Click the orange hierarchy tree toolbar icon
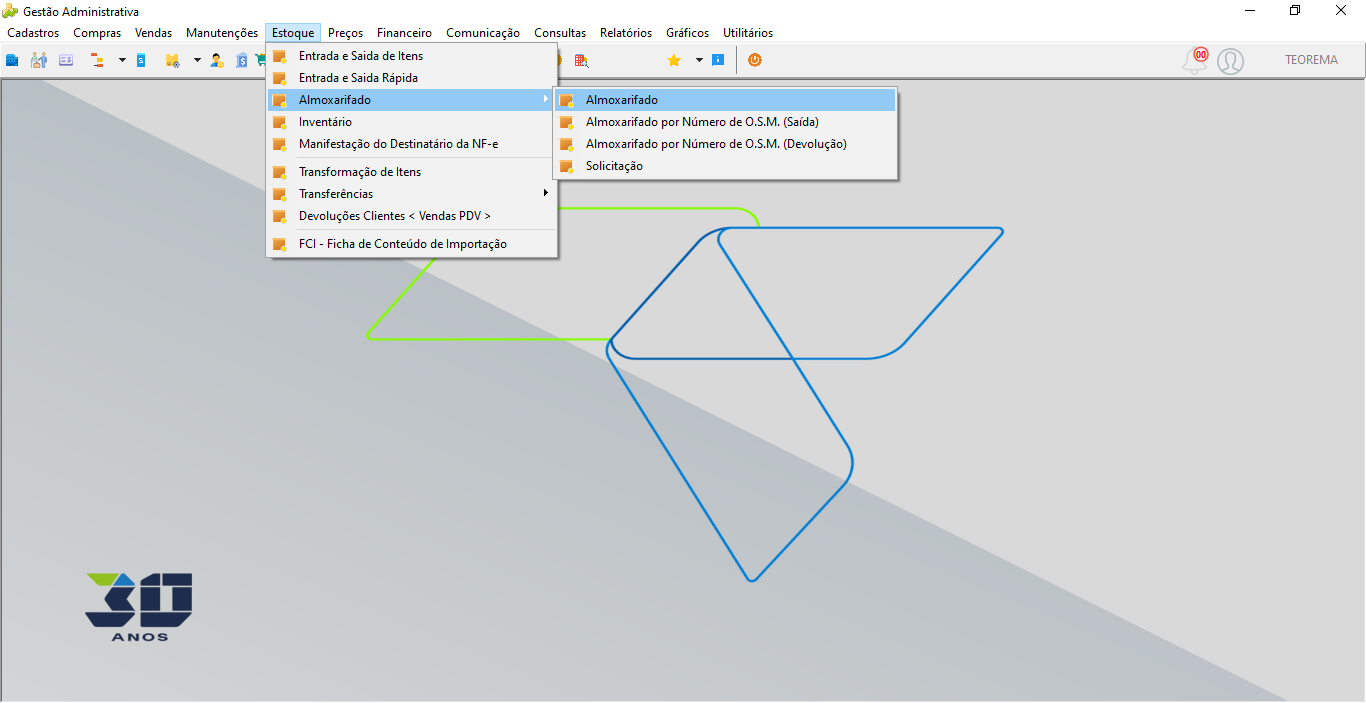The image size is (1366, 703). click(98, 60)
